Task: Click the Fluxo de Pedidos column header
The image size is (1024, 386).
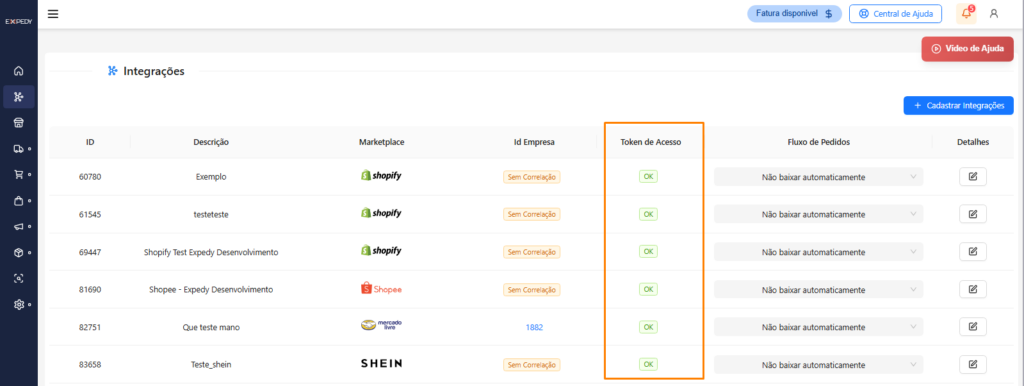Action: [818, 142]
